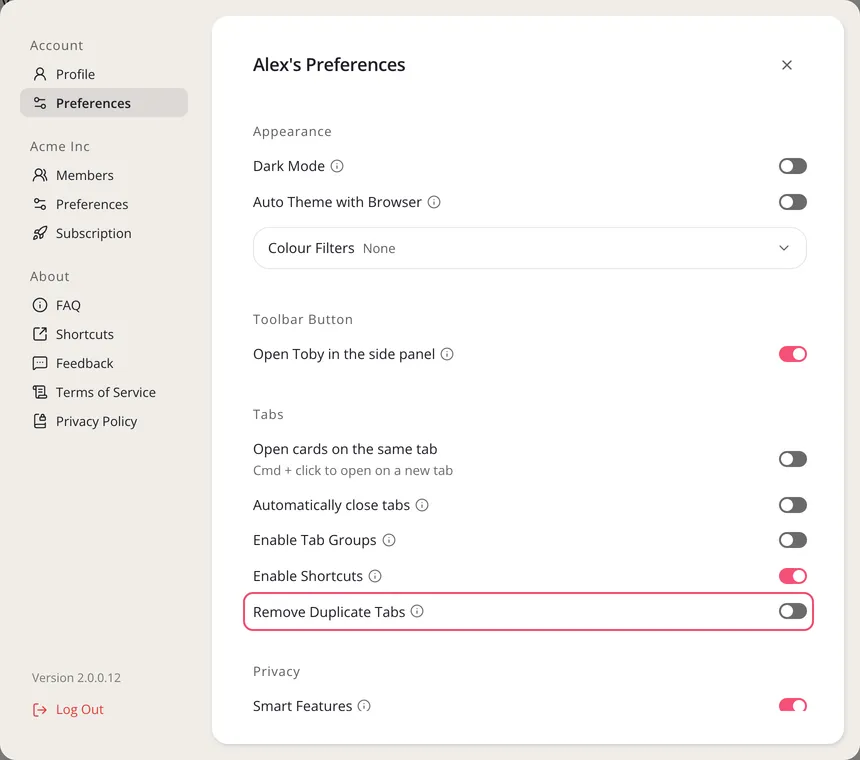Click the Terms of Service scroll icon
The height and width of the screenshot is (760, 860).
pyautogui.click(x=39, y=392)
